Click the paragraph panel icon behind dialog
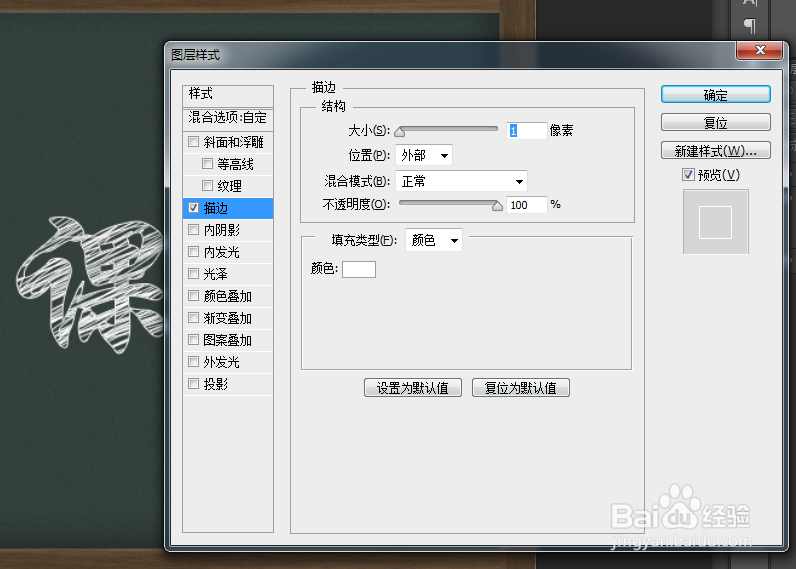 click(x=750, y=25)
